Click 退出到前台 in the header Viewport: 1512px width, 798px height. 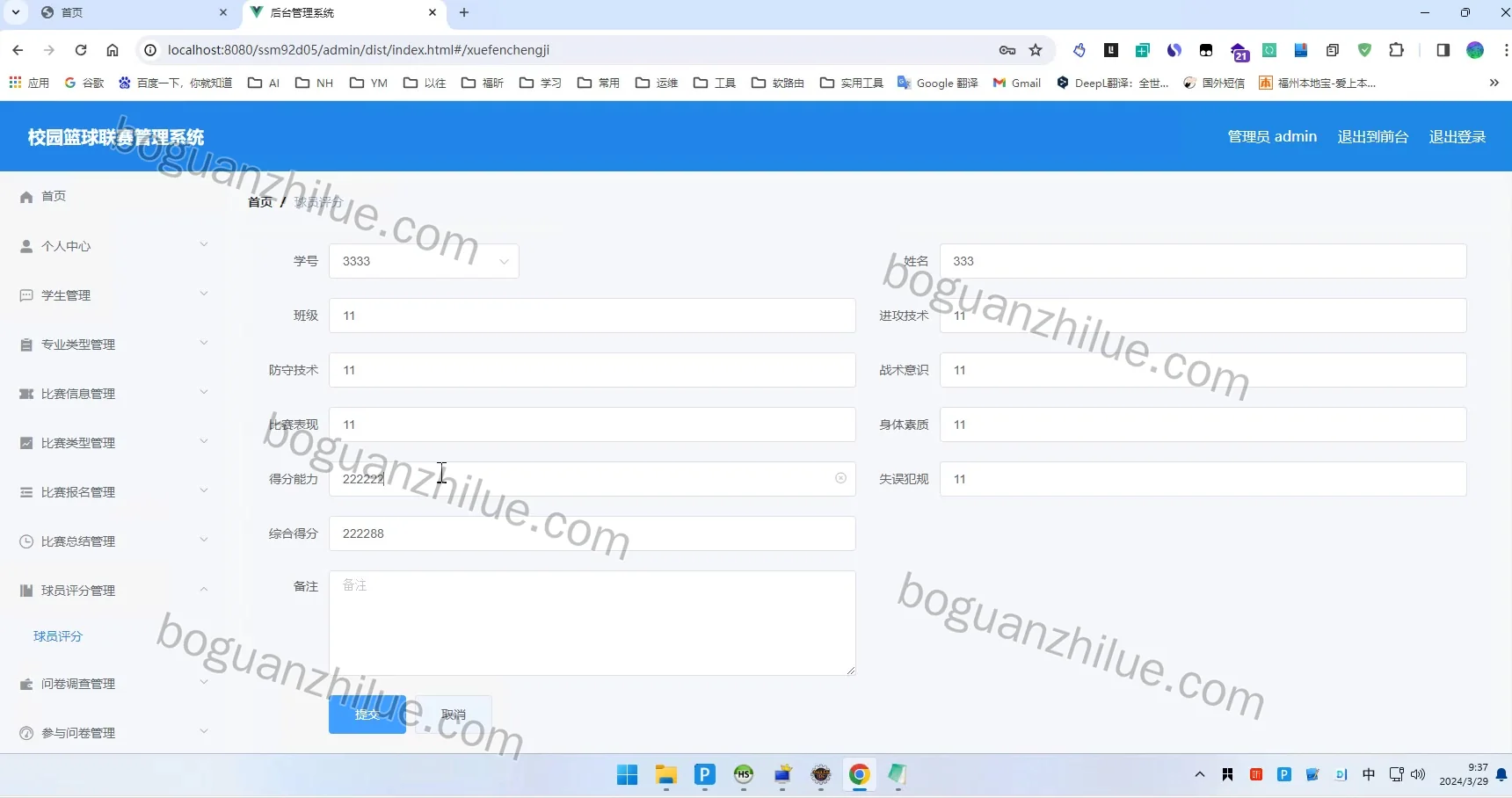coord(1372,136)
